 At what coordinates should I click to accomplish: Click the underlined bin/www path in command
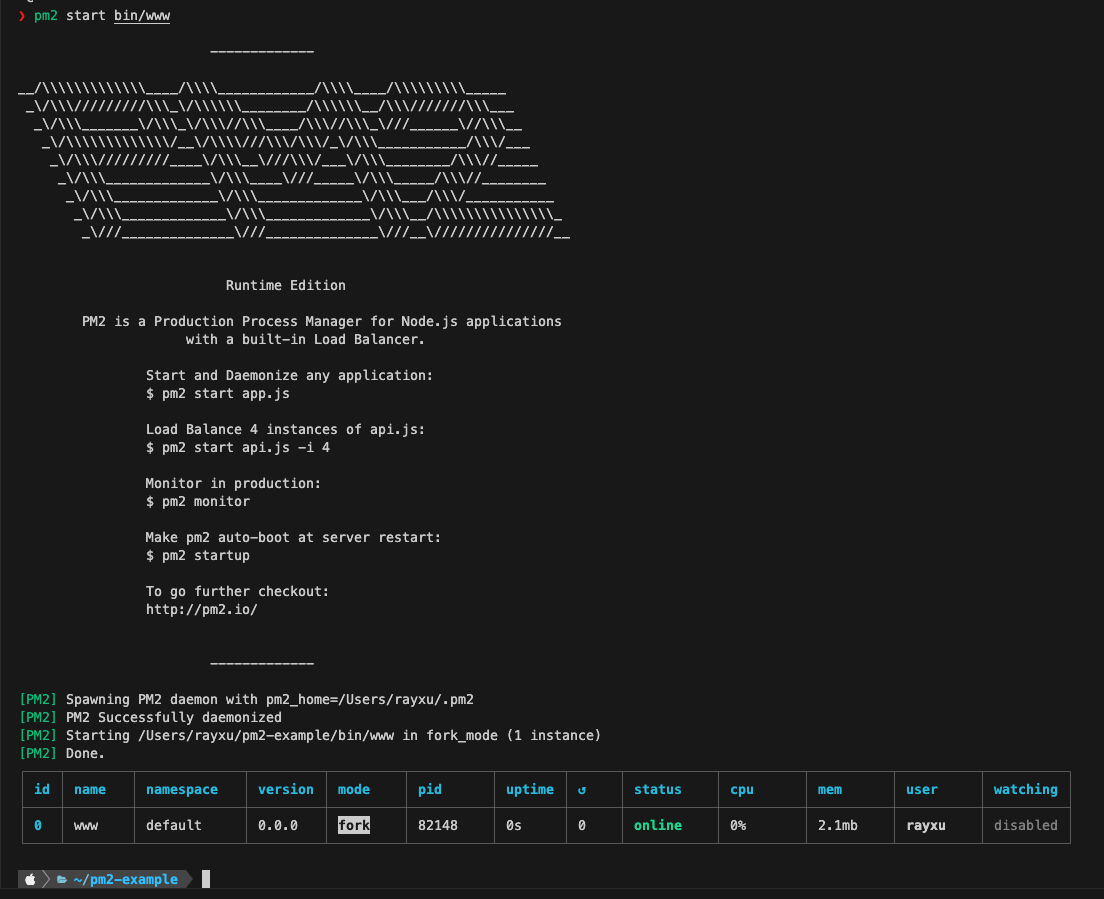(142, 16)
